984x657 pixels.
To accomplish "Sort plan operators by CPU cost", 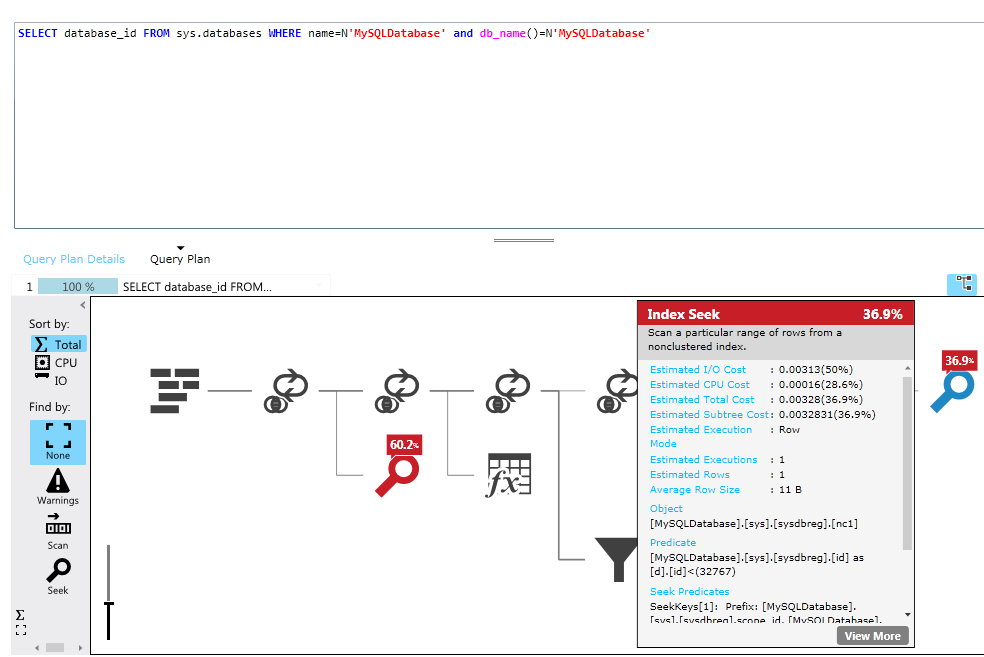I will 58,362.
